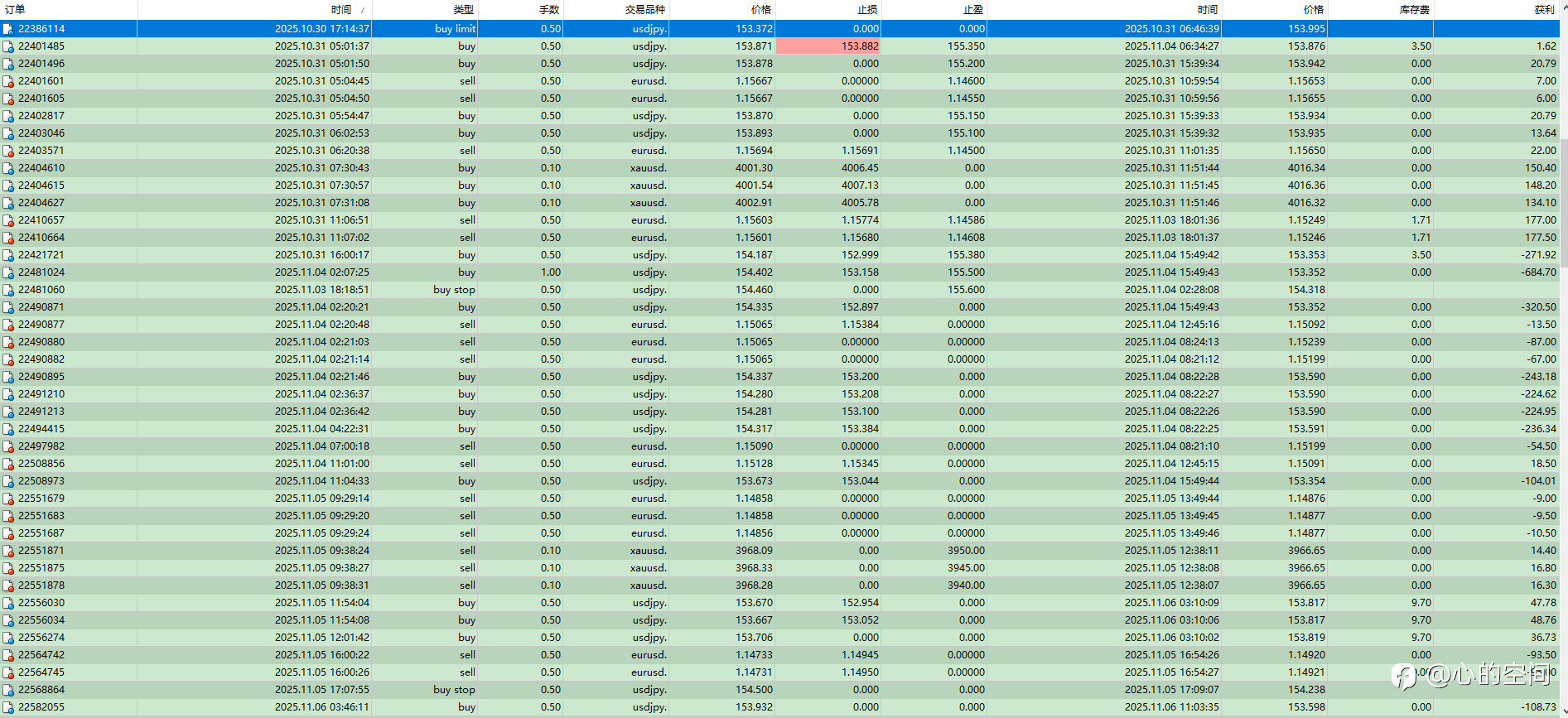
Task: Select the icon of order 22556274
Action: 8,638
